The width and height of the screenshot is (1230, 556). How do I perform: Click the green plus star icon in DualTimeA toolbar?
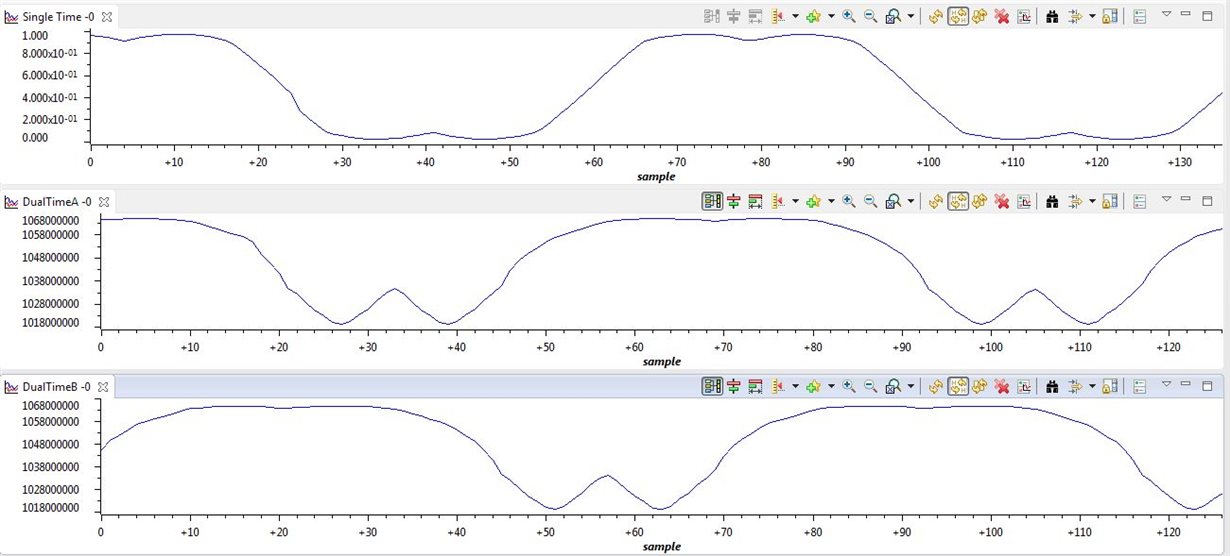click(x=814, y=200)
